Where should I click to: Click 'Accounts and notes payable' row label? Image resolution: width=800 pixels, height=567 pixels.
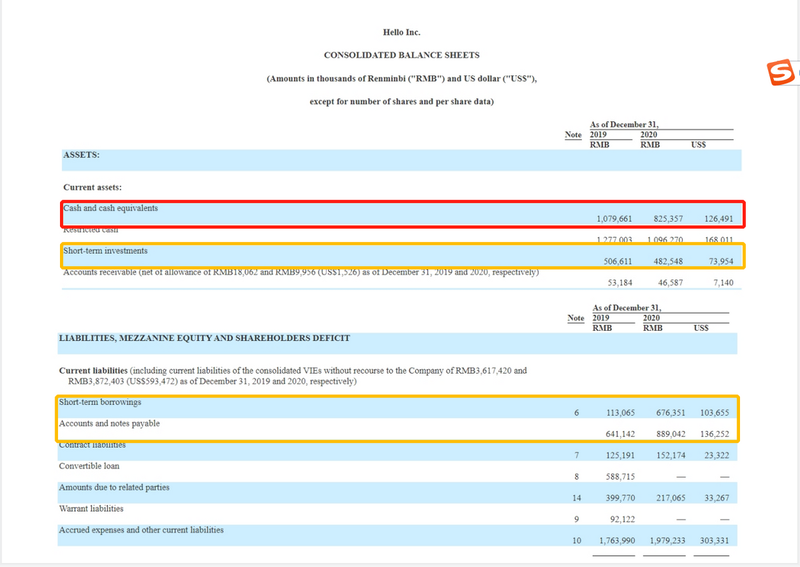coord(109,424)
